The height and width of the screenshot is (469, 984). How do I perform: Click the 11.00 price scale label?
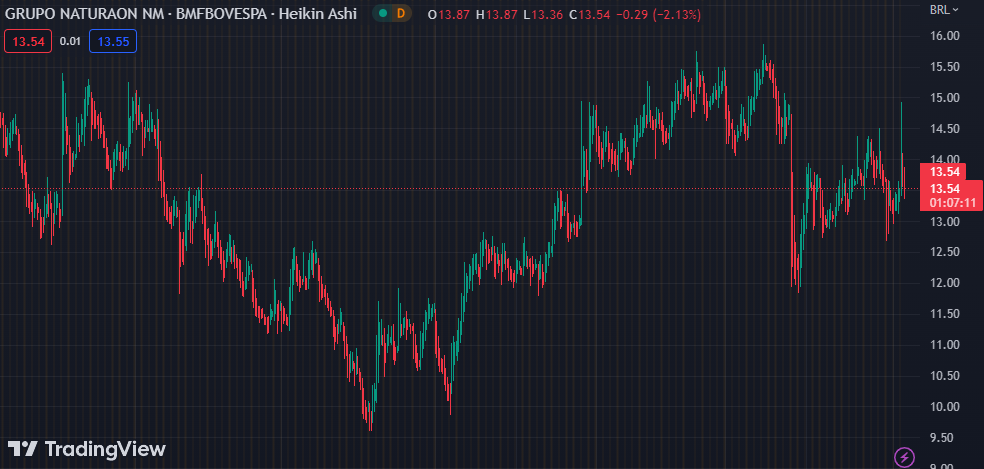point(945,345)
